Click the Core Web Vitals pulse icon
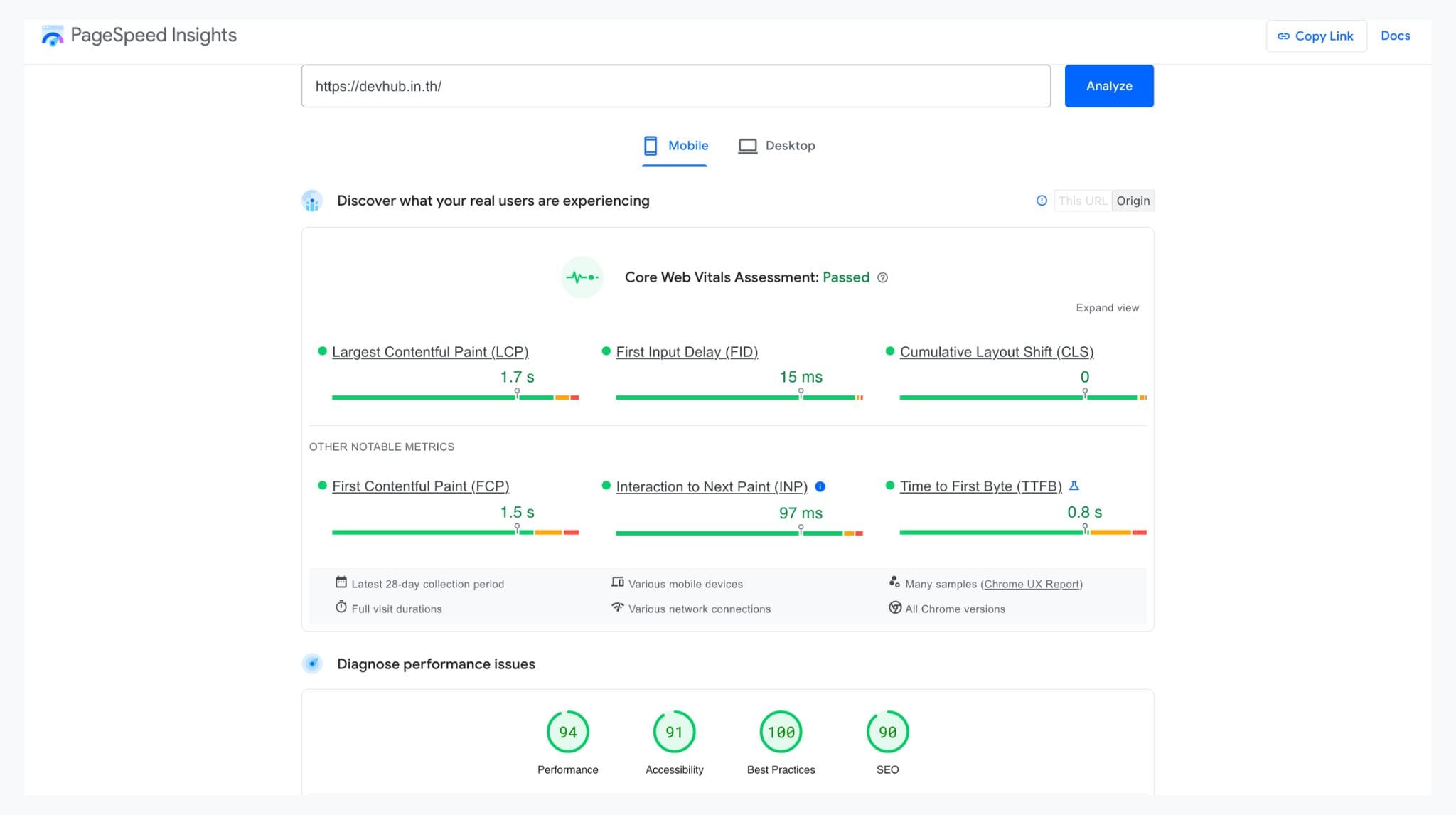Image resolution: width=1456 pixels, height=815 pixels. coord(582,277)
